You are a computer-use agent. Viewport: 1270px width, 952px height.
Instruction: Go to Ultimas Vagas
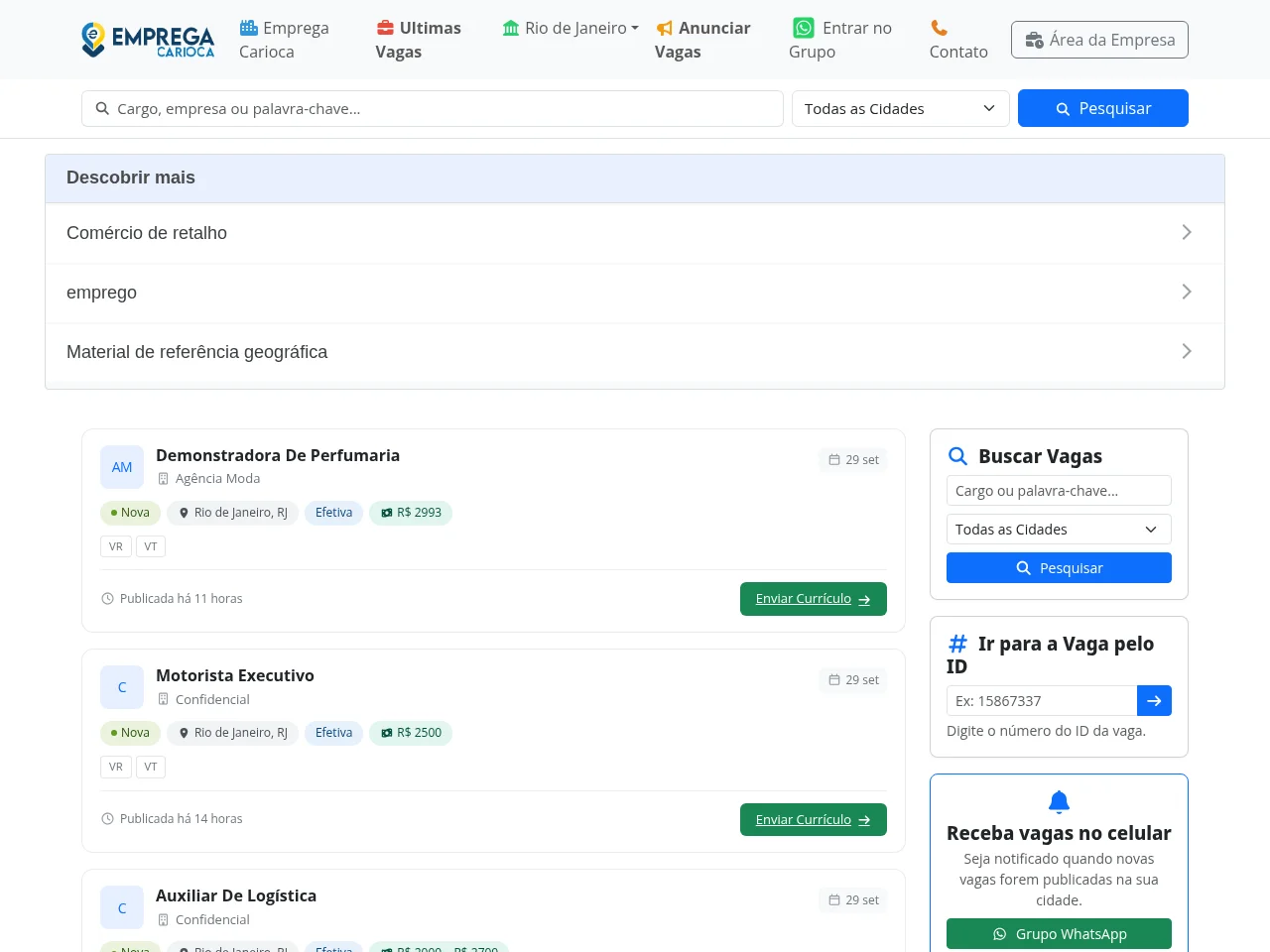(x=418, y=40)
